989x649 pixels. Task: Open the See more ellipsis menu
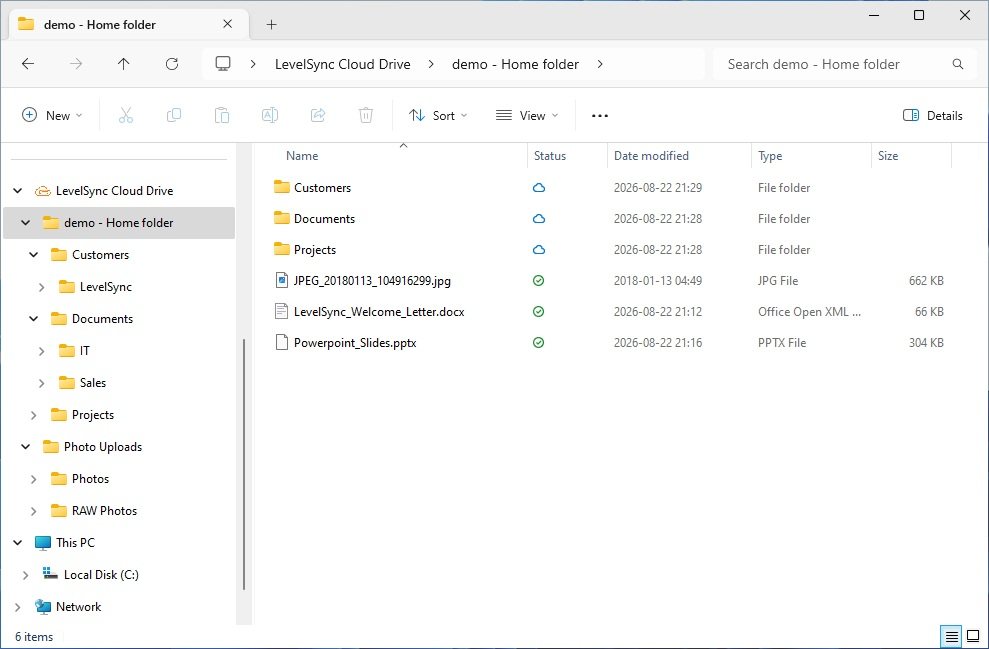600,115
